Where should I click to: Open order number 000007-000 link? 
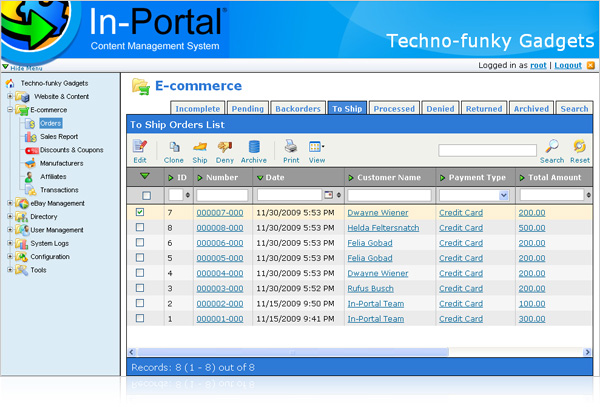pos(220,213)
